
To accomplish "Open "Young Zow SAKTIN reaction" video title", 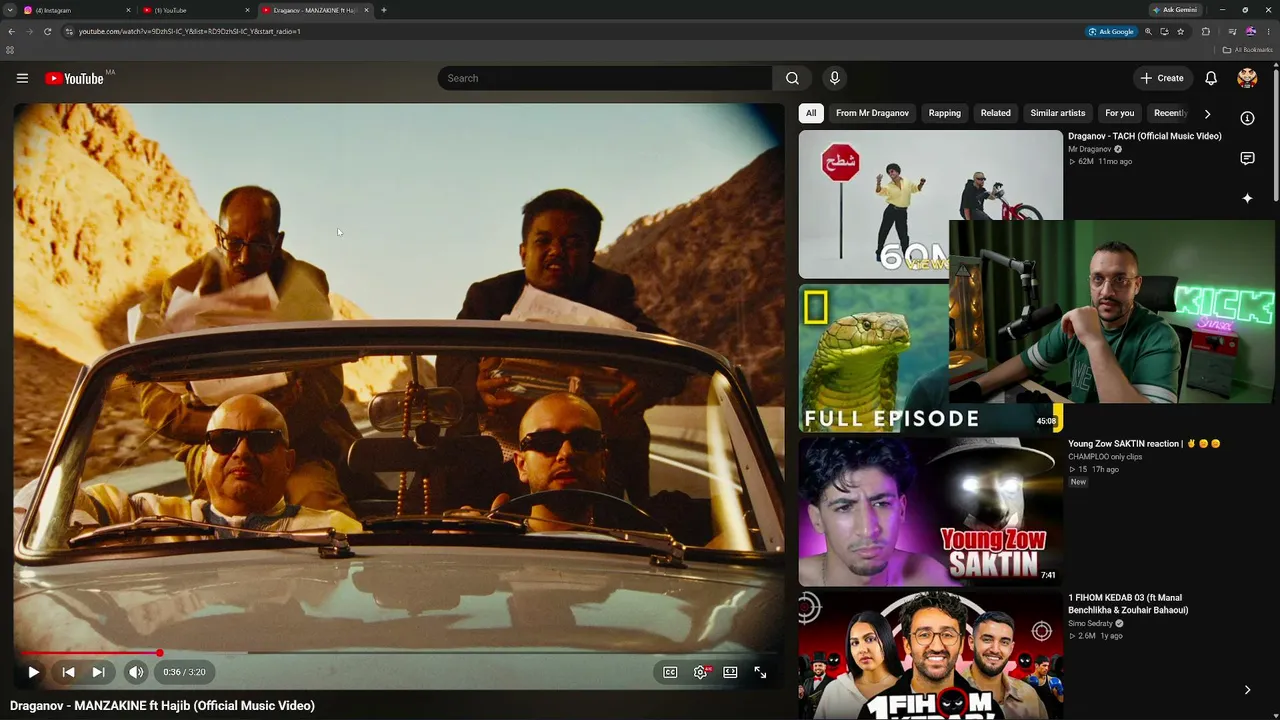I will click(x=1144, y=444).
